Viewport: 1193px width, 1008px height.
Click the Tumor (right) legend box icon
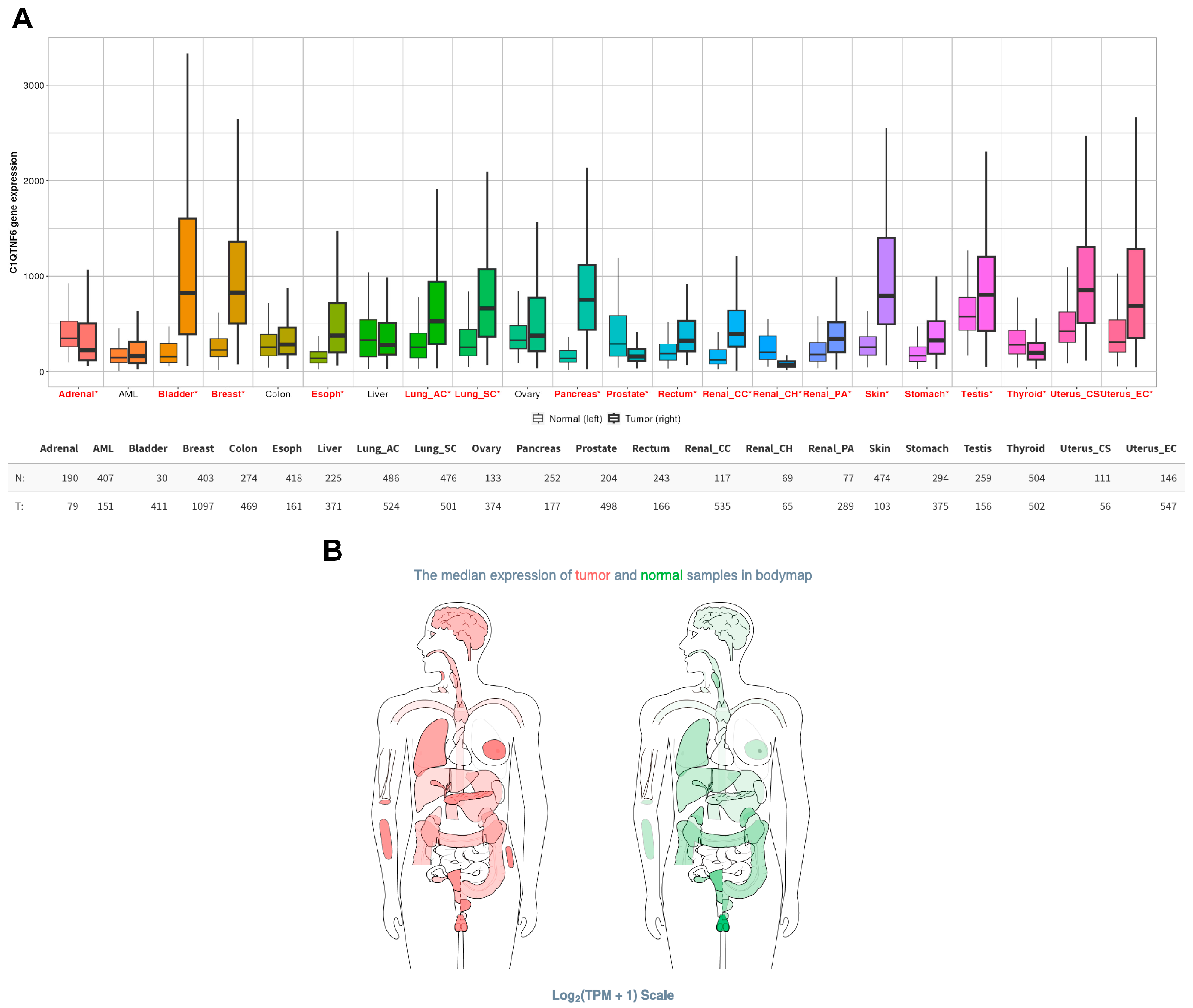tap(614, 419)
